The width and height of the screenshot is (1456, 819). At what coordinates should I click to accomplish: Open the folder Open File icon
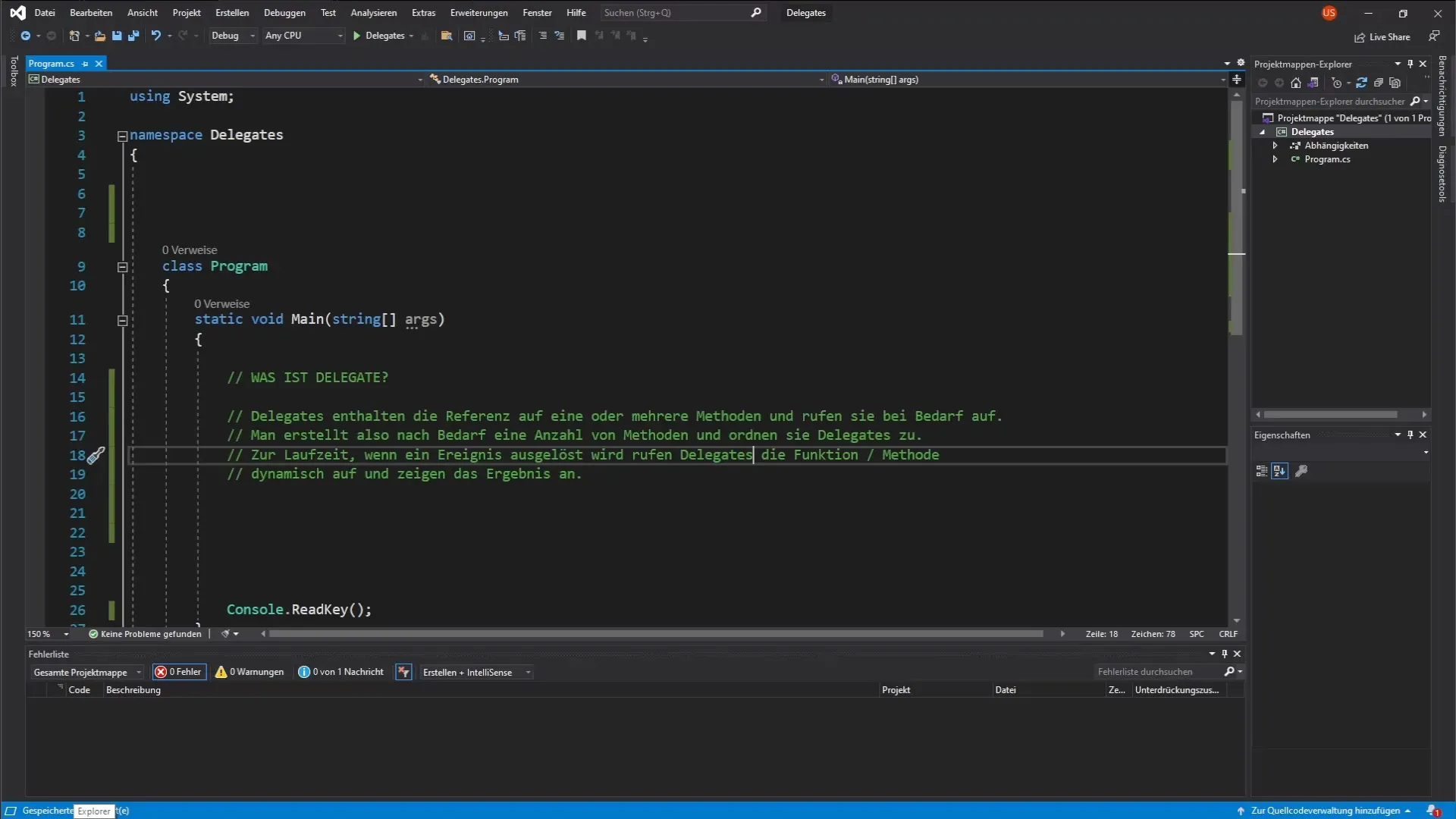(x=99, y=36)
